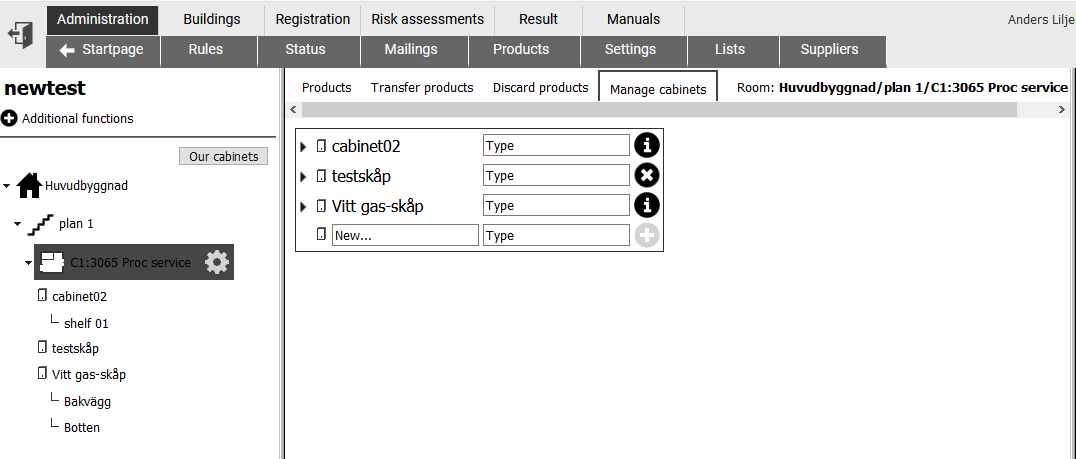Expand the Vitt gas-skåp row in the table
This screenshot has height=459, width=1076.
tap(304, 206)
